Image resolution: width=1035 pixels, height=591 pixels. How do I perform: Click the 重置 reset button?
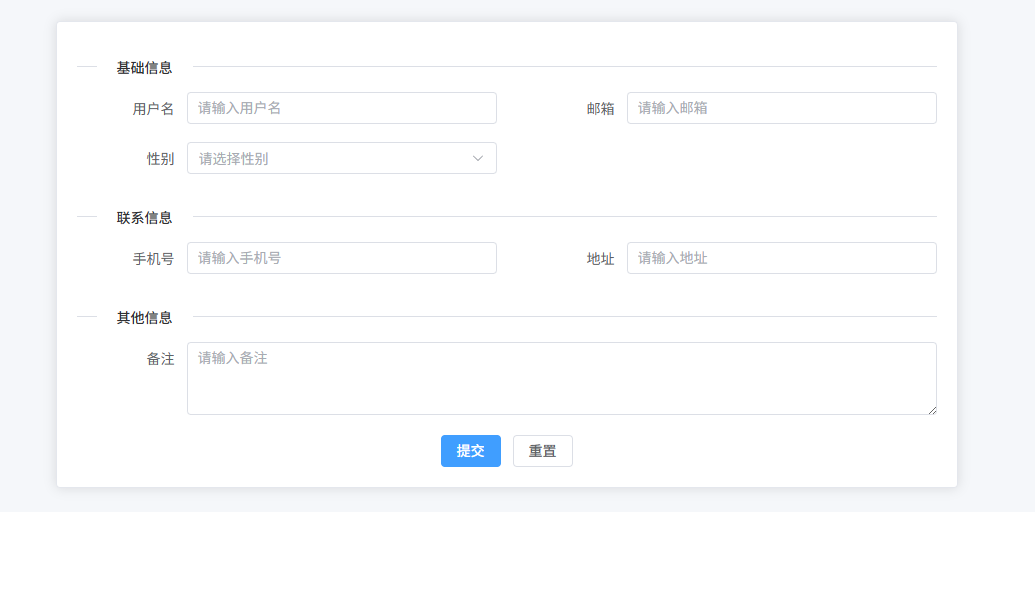[x=542, y=451]
